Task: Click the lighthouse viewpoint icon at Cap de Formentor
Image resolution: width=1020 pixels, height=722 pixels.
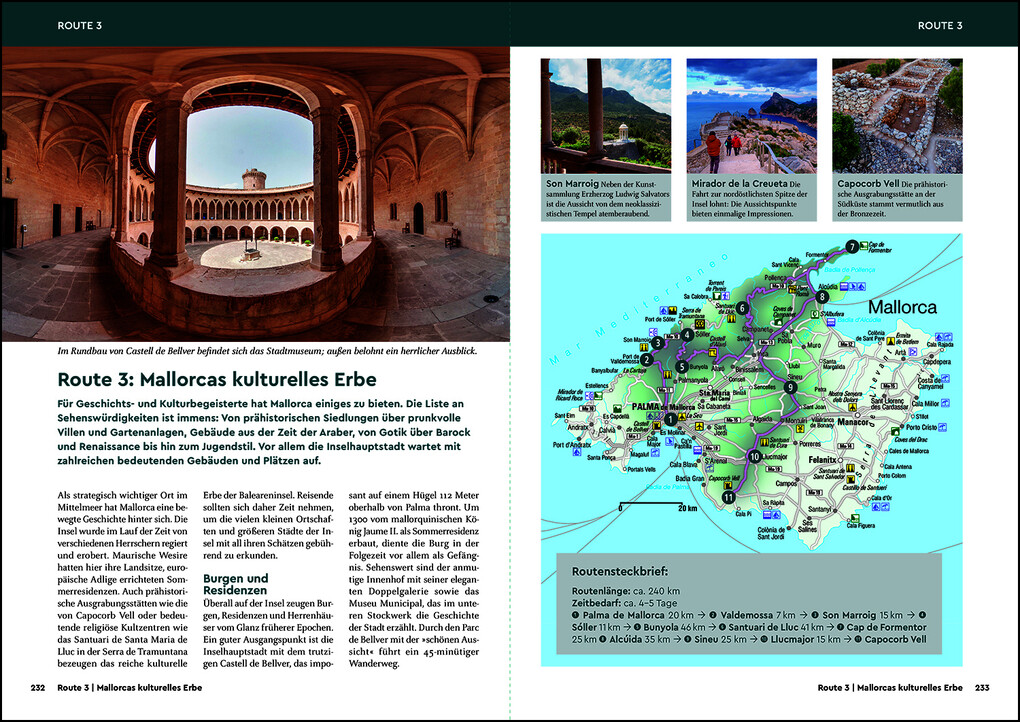Action: point(864,245)
